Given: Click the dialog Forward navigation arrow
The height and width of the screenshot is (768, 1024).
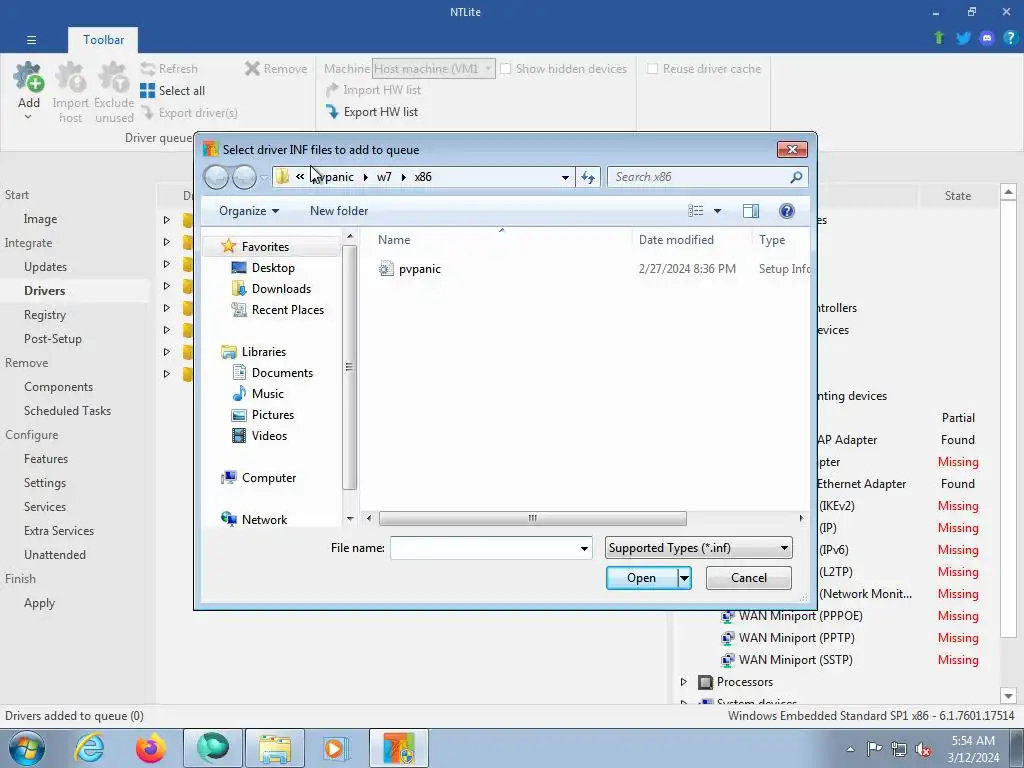Looking at the screenshot, I should 244,177.
